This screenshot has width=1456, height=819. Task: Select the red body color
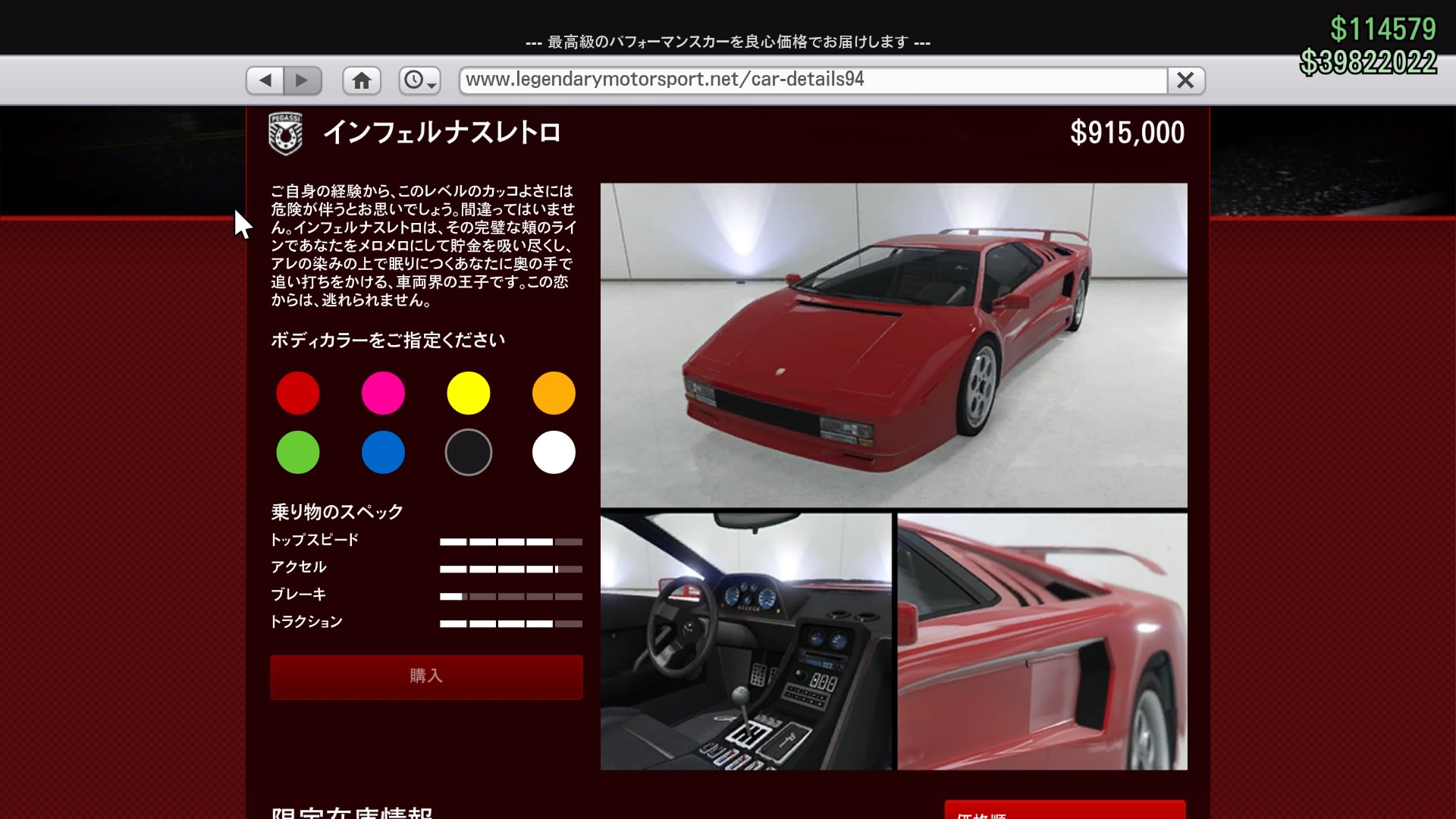tap(298, 393)
